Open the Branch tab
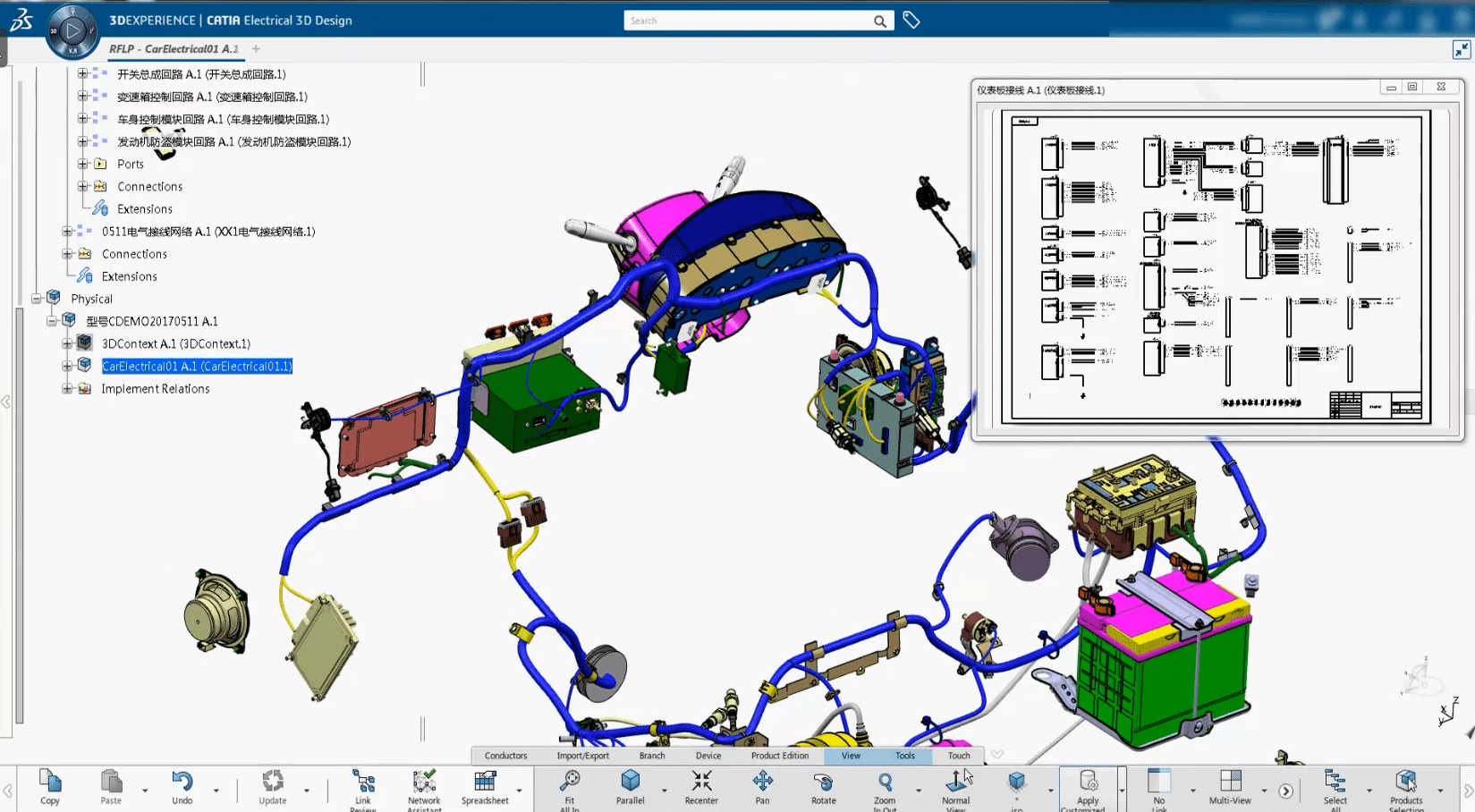The image size is (1475, 812). (x=652, y=756)
